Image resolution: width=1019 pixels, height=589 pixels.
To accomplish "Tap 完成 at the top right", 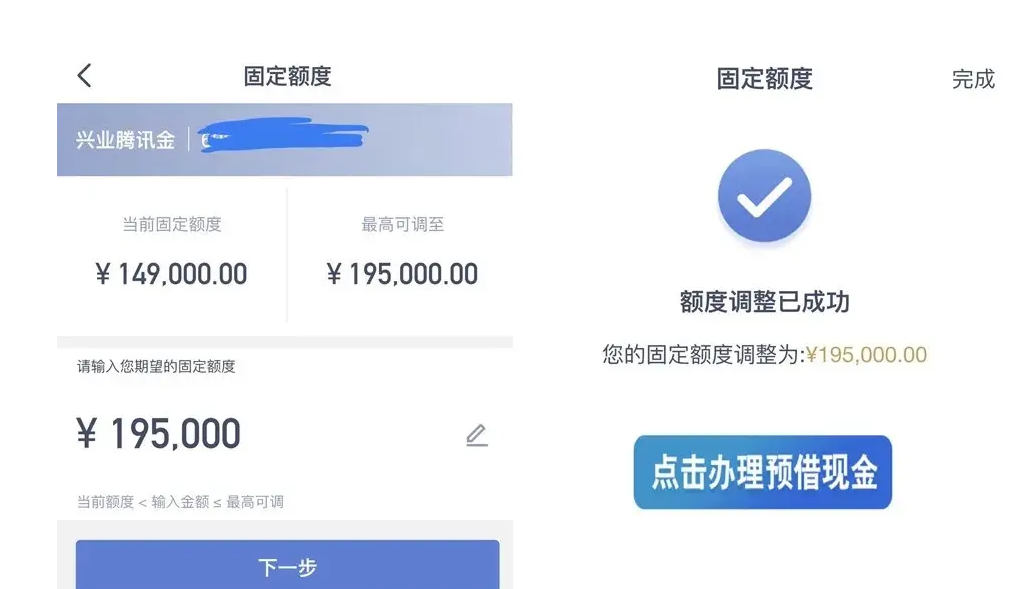I will click(x=973, y=79).
